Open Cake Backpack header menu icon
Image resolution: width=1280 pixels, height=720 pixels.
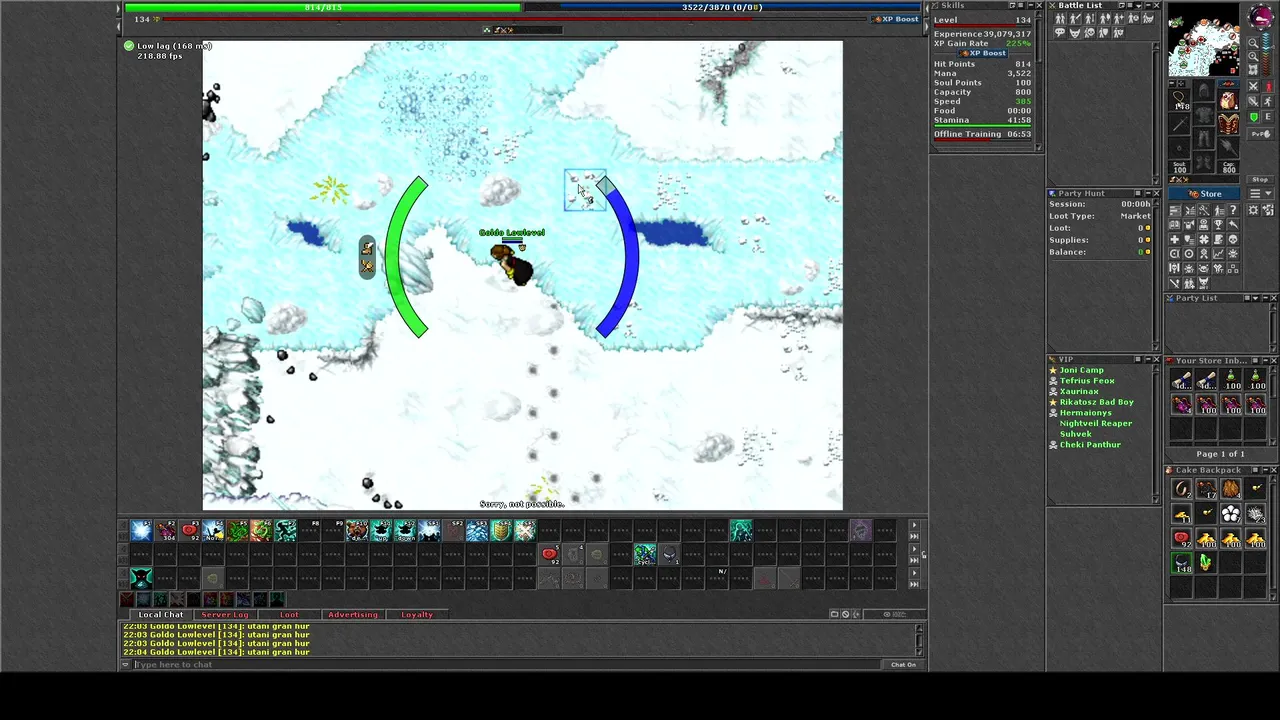coord(1255,470)
